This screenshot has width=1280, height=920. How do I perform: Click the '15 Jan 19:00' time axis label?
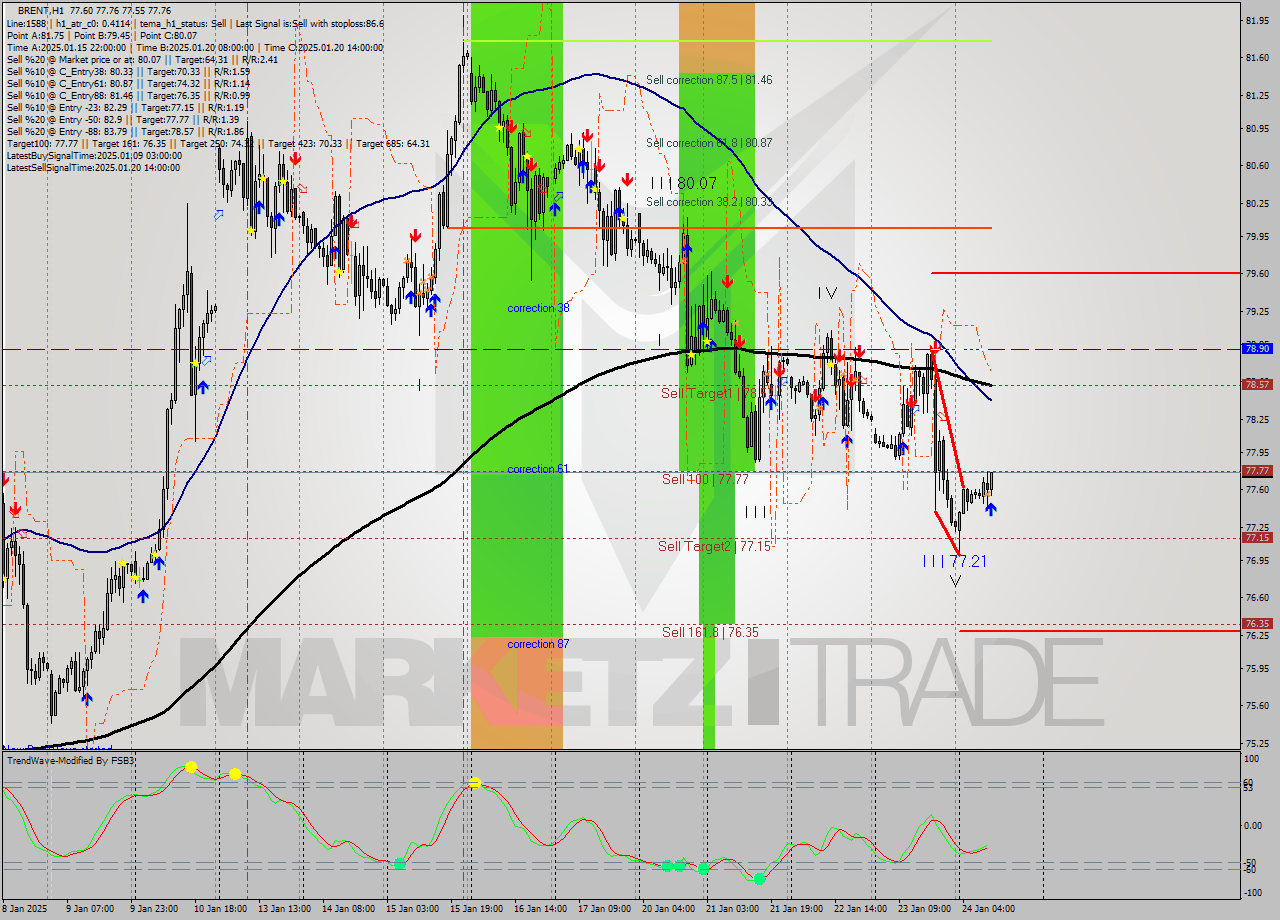pyautogui.click(x=476, y=909)
